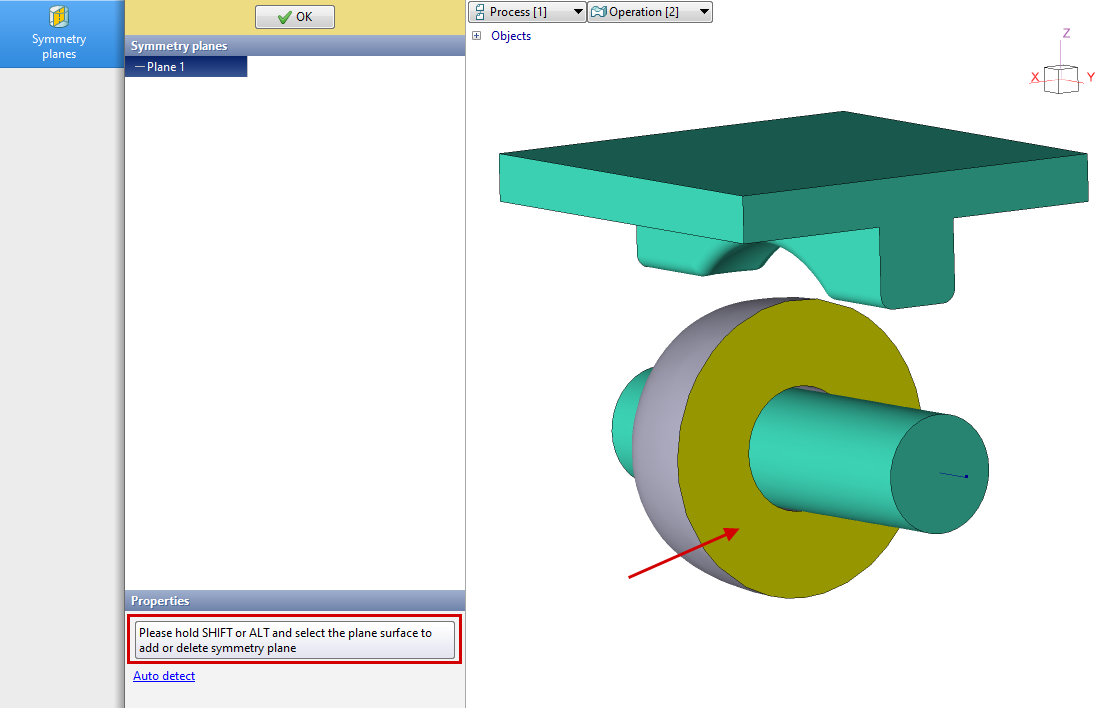Click the orientation cube in the viewport
1117x708 pixels.
(1060, 79)
